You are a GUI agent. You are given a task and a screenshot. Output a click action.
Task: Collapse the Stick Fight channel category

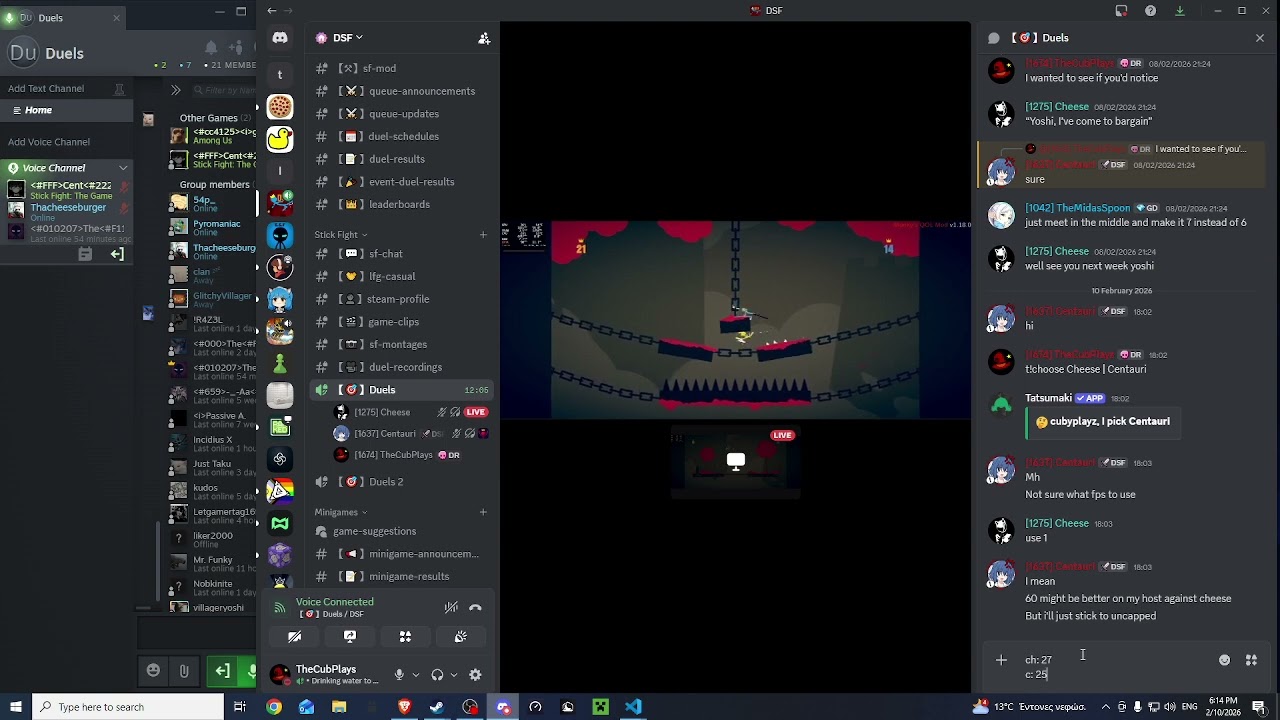pyautogui.click(x=341, y=235)
